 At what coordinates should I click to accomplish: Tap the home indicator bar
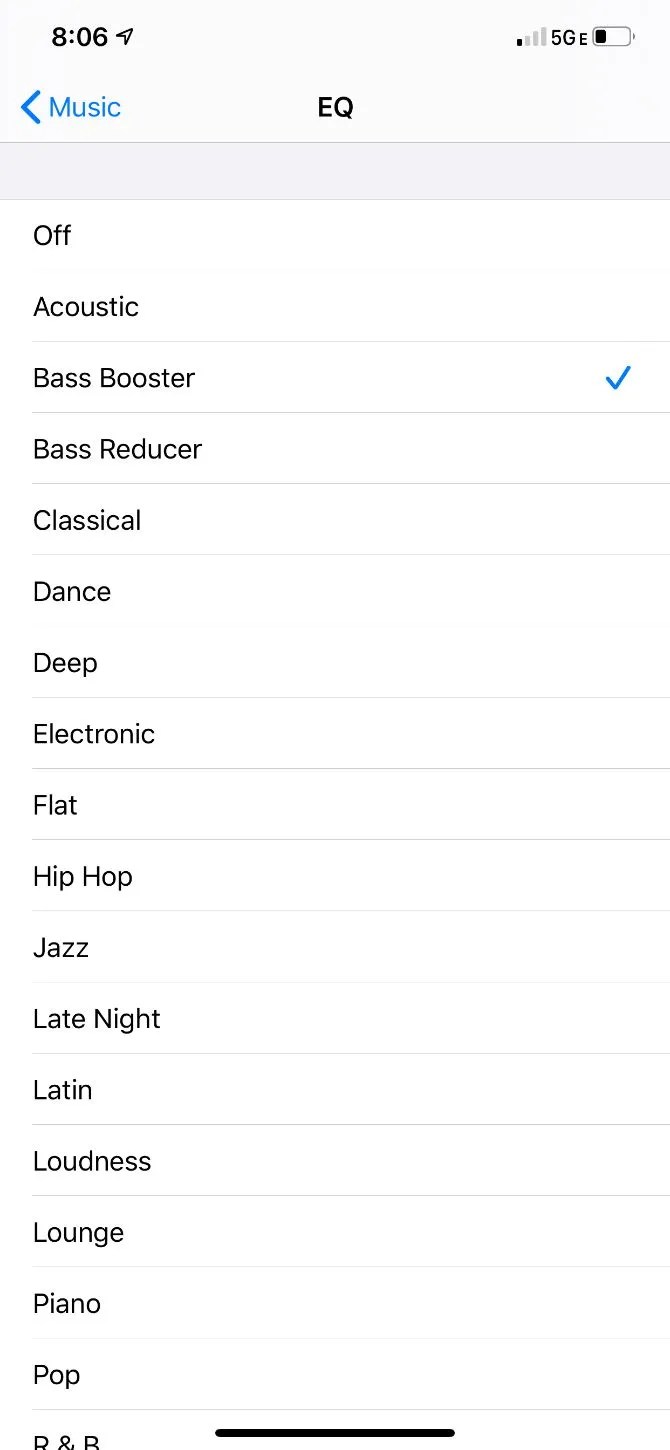[335, 1433]
